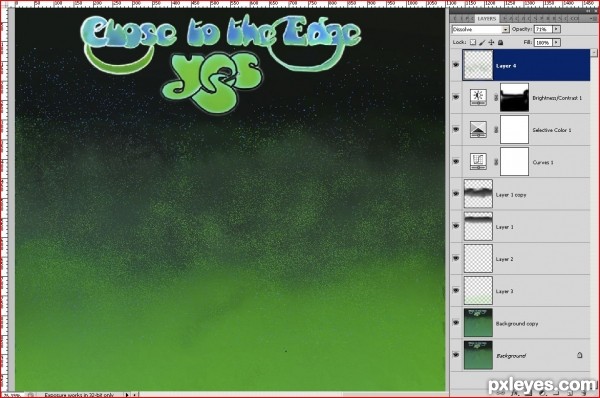This screenshot has height=398, width=600.
Task: Hide the Selective Color 1 layer
Action: click(456, 129)
